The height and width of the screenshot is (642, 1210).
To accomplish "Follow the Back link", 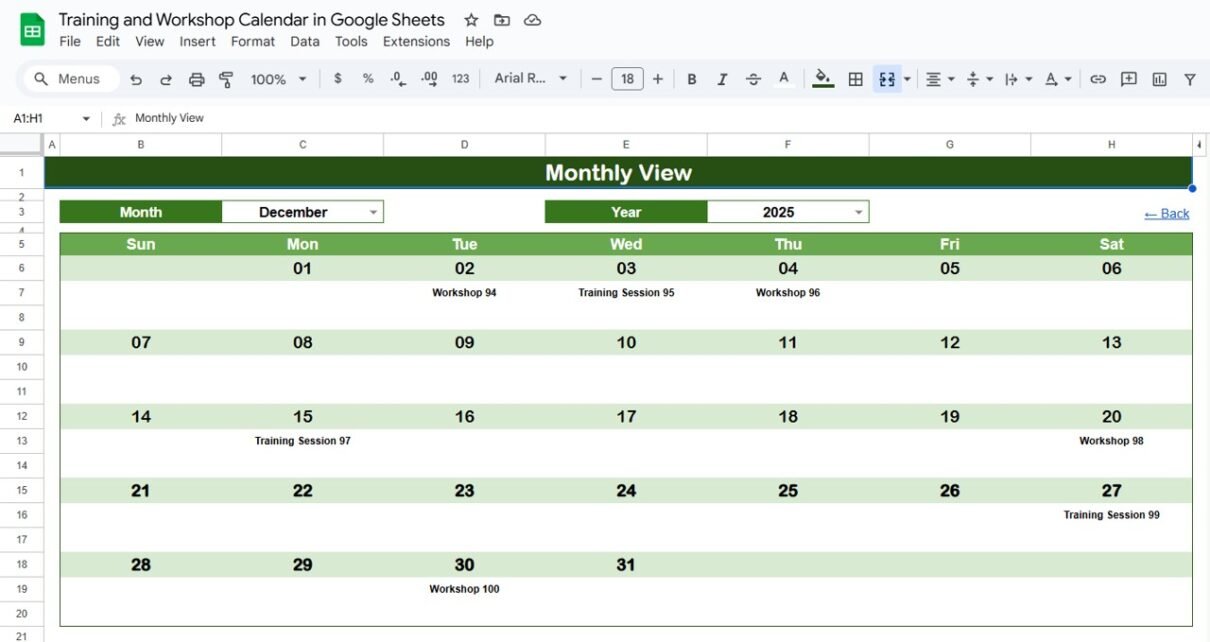I will pyautogui.click(x=1167, y=213).
